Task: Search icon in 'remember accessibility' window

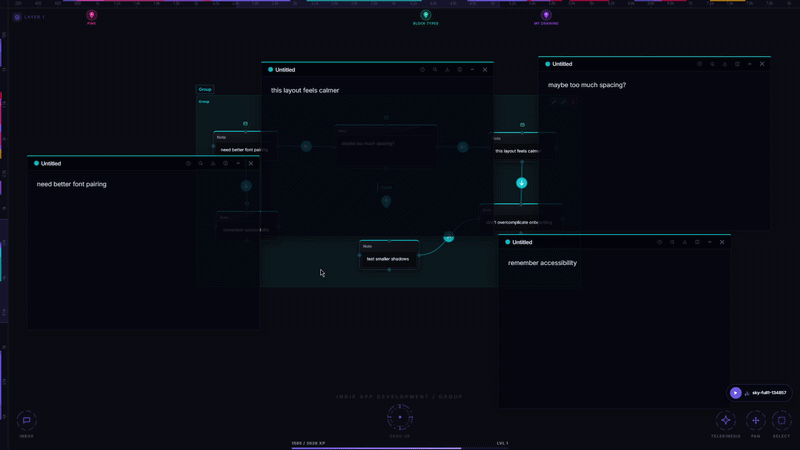Action: (x=672, y=242)
